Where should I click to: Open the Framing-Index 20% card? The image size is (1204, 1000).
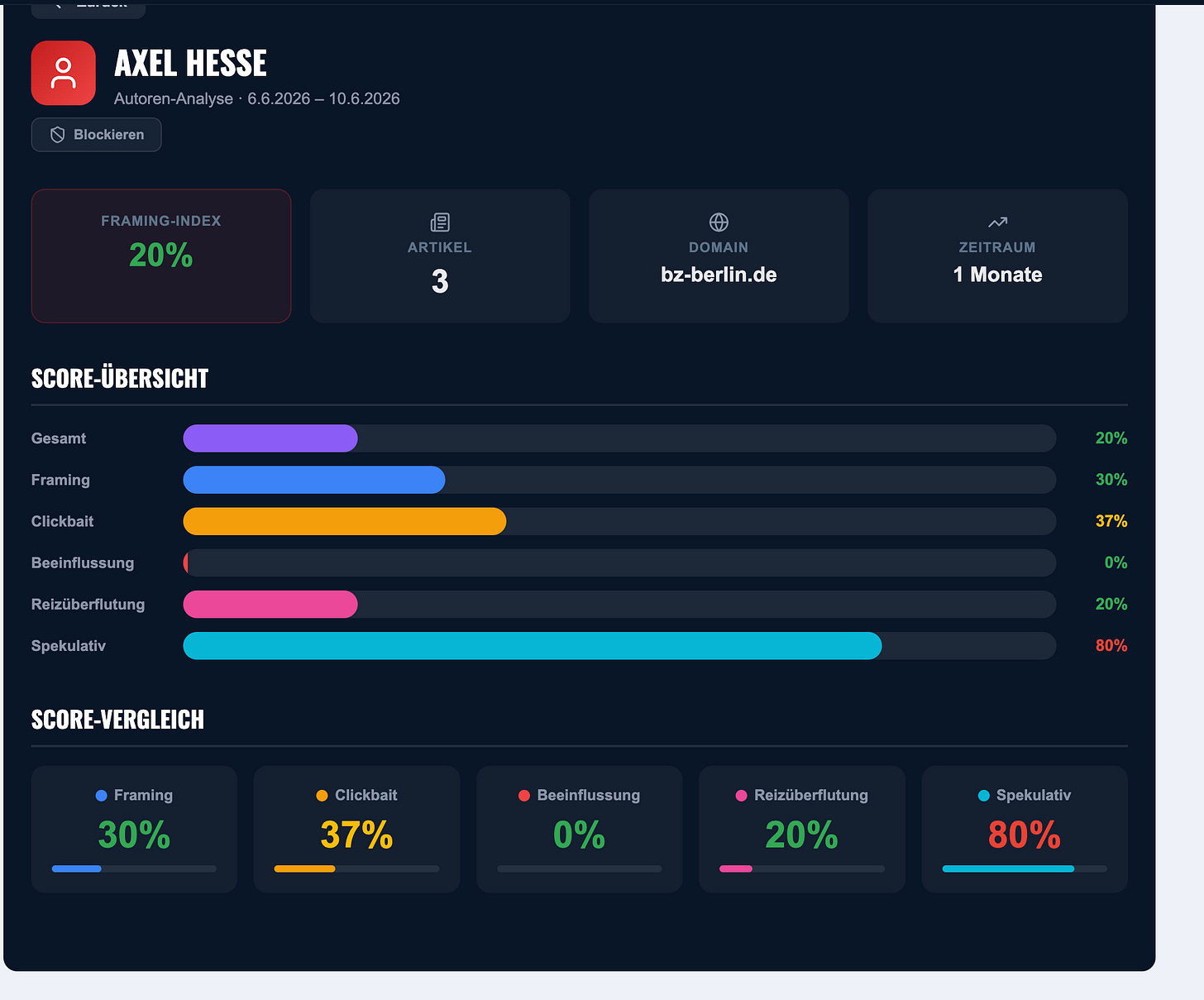click(161, 256)
